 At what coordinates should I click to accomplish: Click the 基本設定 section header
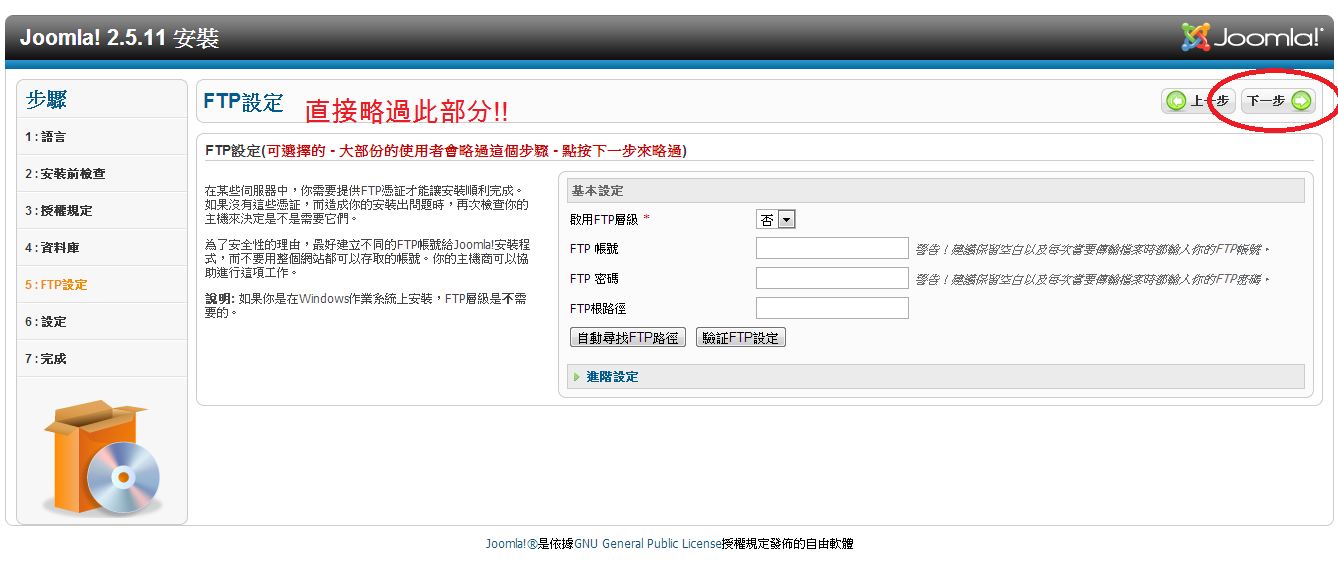pyautogui.click(x=935, y=191)
